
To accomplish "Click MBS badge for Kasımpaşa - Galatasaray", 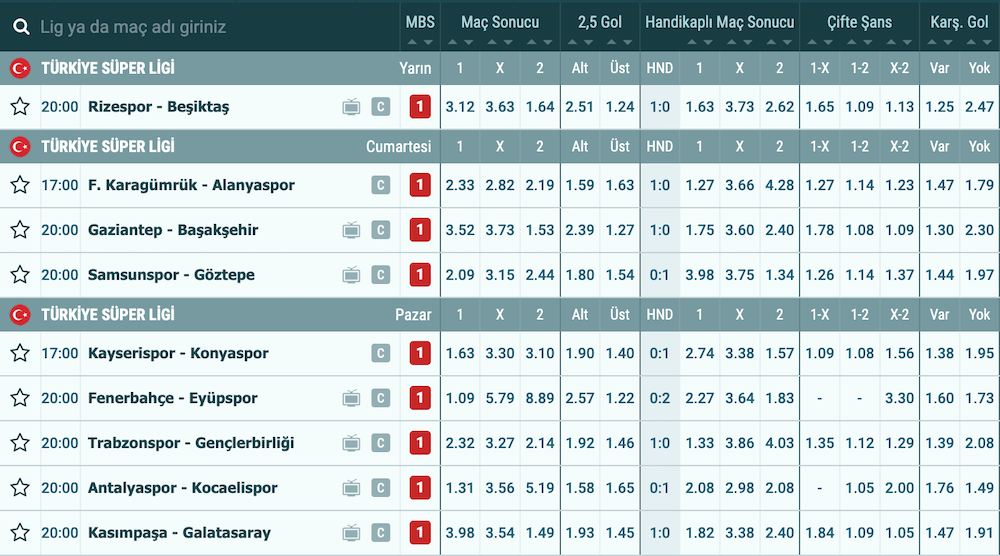I will click(420, 532).
